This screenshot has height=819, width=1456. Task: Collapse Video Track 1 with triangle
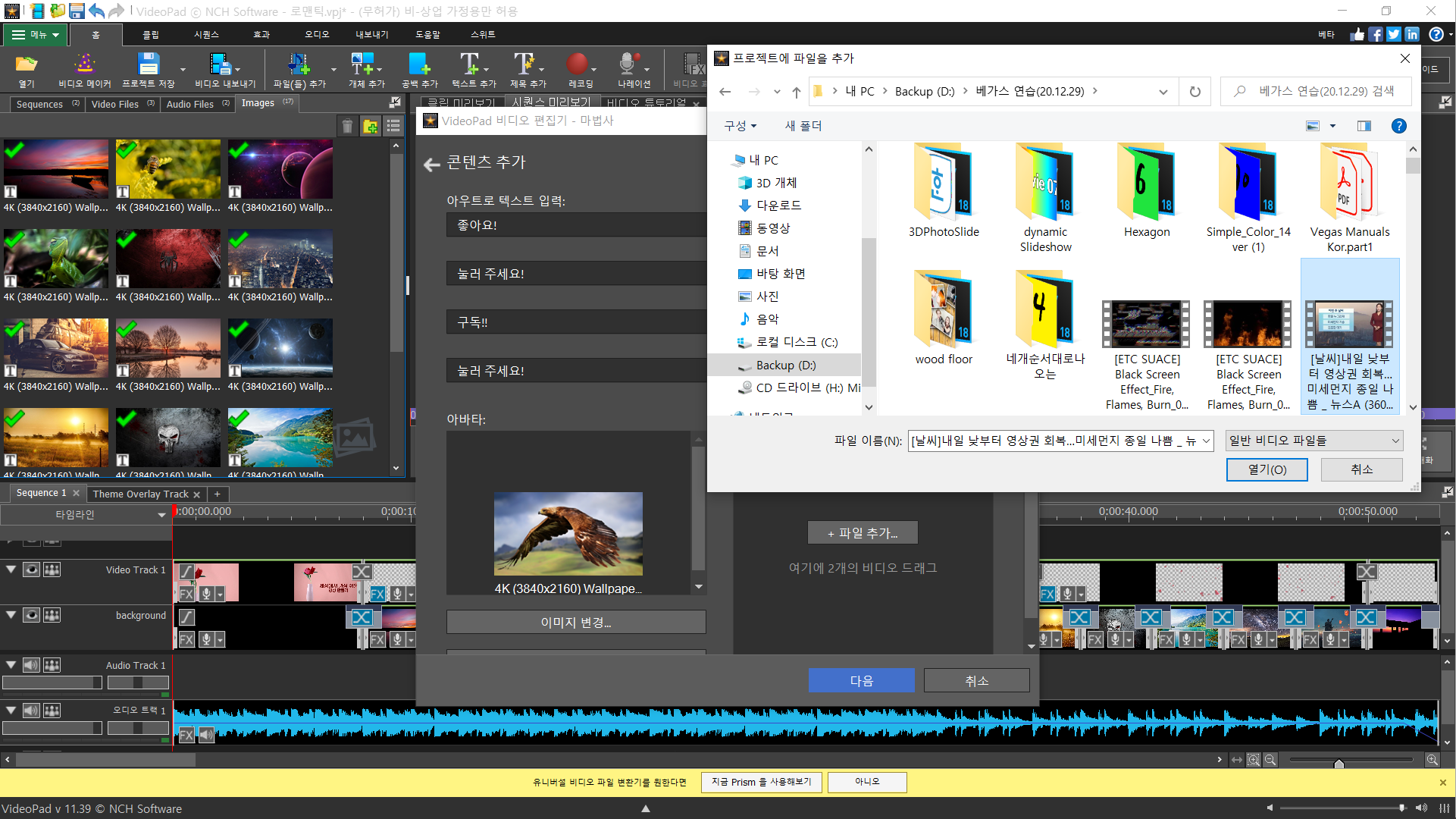click(x=11, y=569)
